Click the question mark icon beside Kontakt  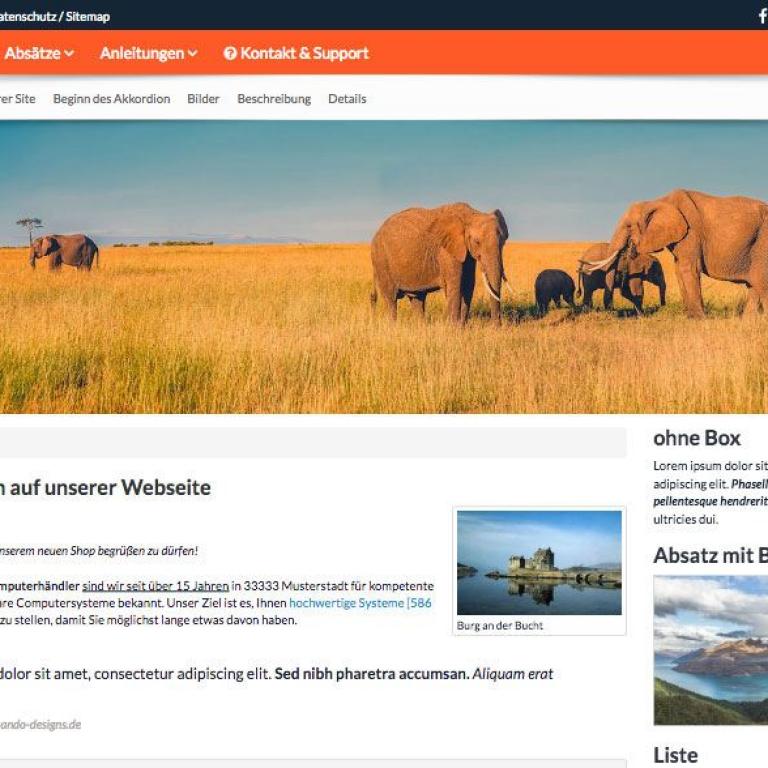pos(230,53)
